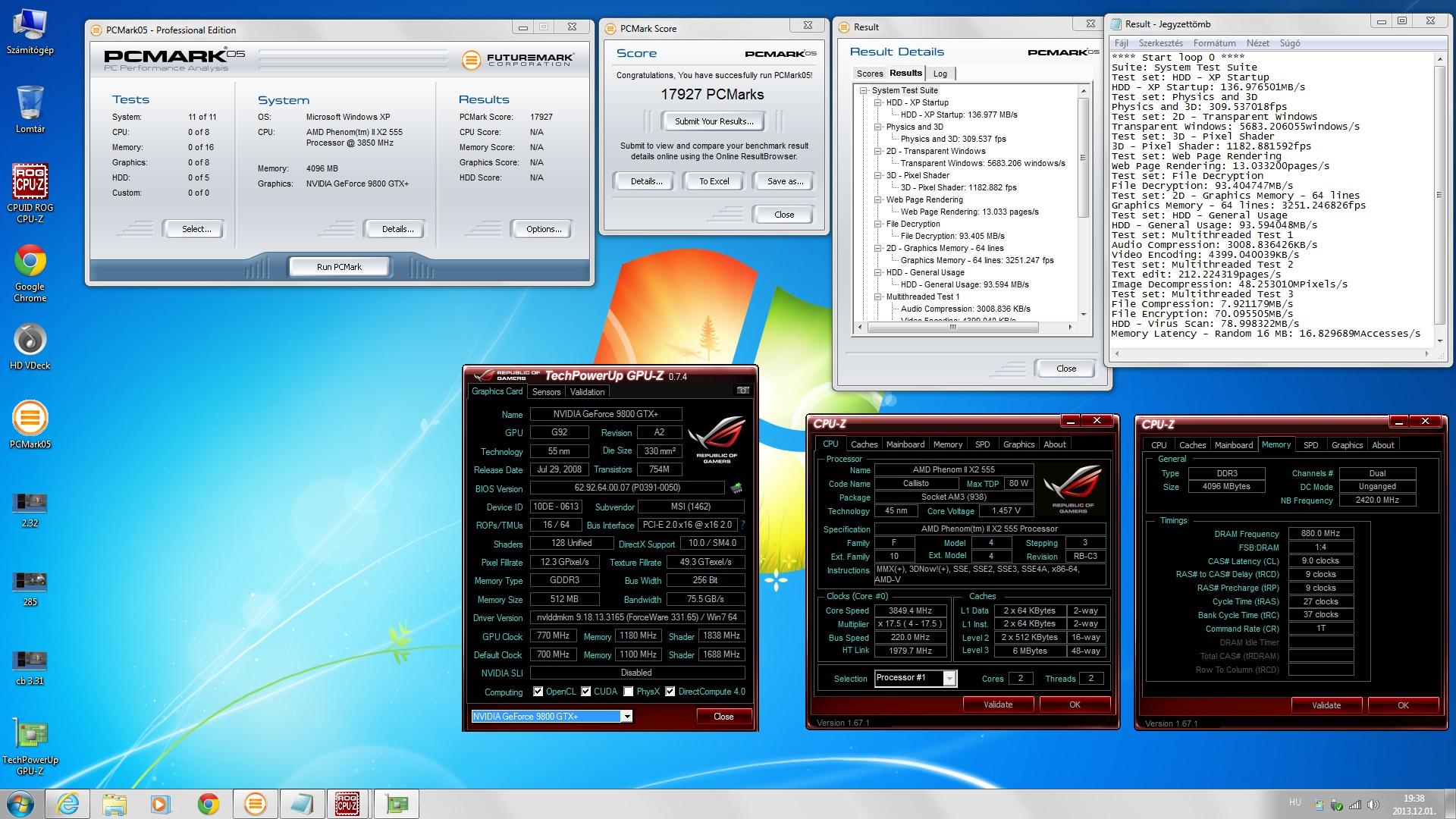Open the PCMark05 desktop shortcut
The height and width of the screenshot is (819, 1456).
point(30,425)
